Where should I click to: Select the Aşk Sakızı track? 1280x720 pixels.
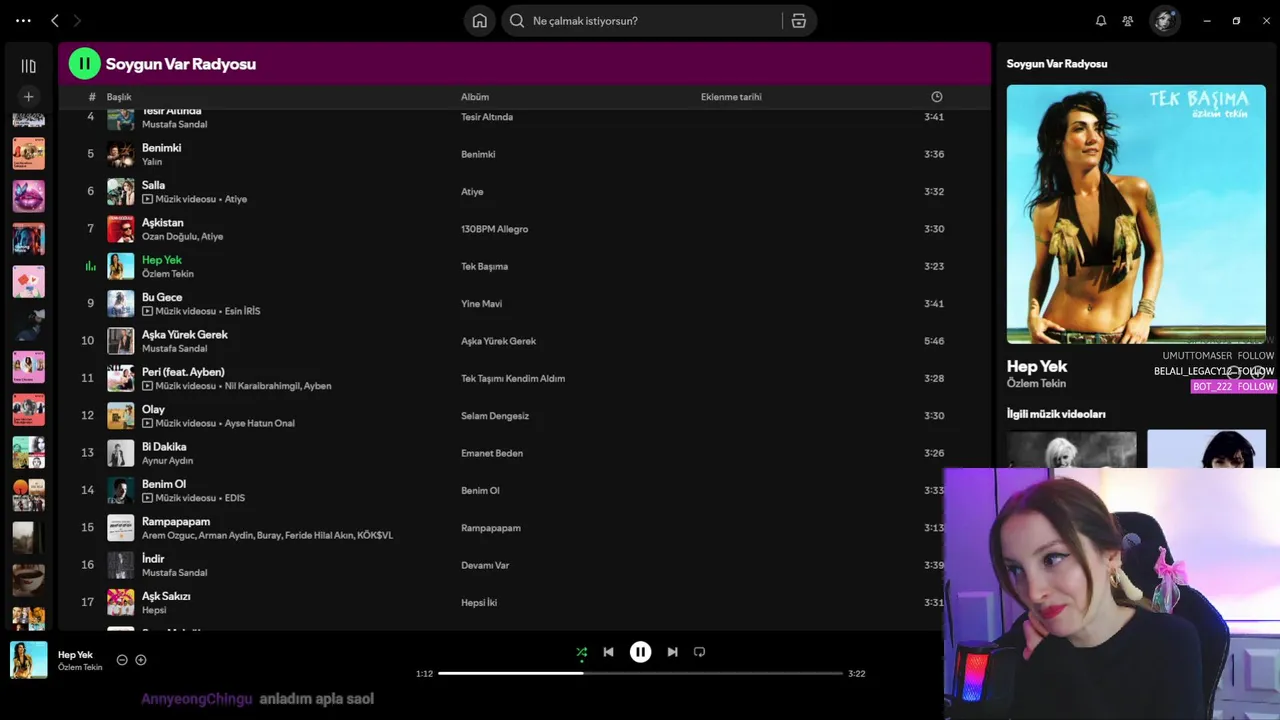[x=524, y=602]
